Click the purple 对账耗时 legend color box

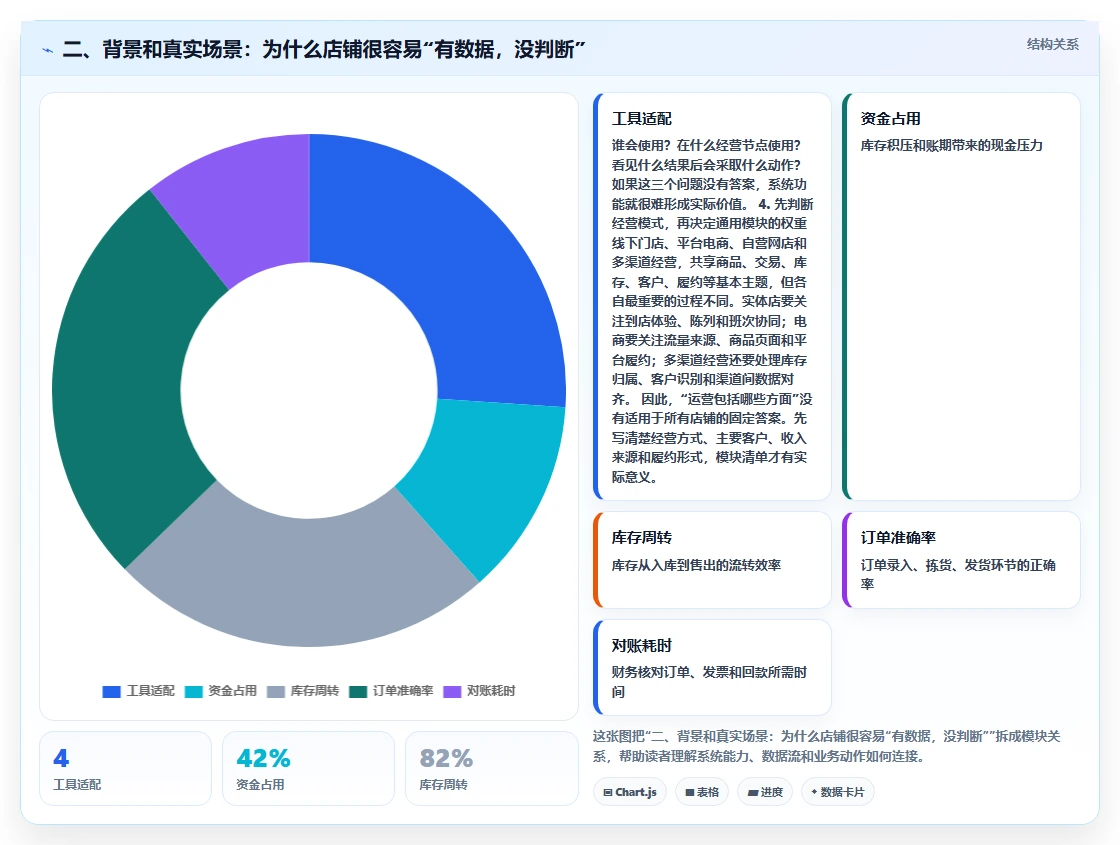[x=452, y=691]
